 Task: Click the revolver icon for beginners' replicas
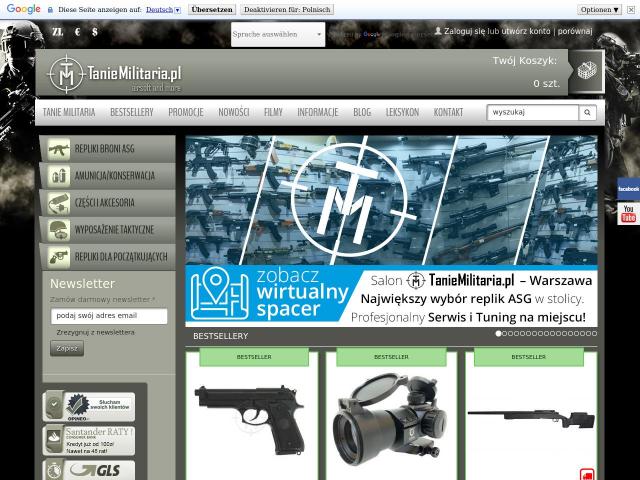(x=58, y=257)
